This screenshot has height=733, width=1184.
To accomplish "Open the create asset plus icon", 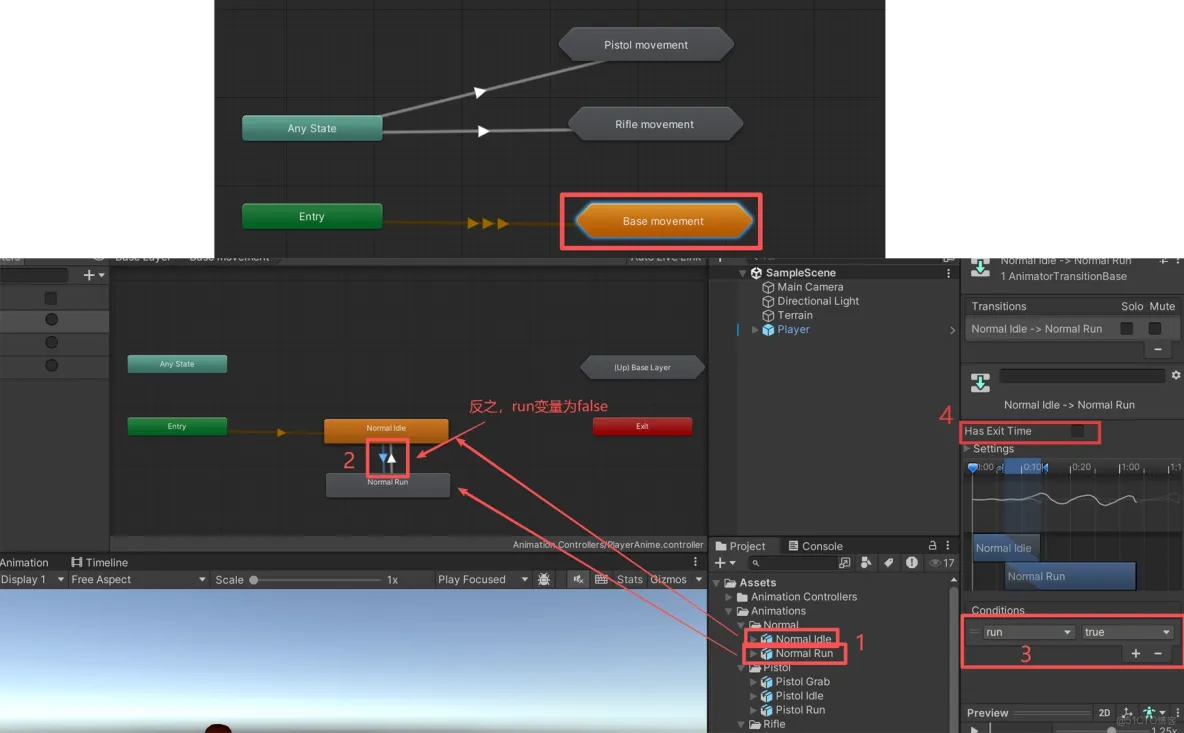I will pos(719,562).
